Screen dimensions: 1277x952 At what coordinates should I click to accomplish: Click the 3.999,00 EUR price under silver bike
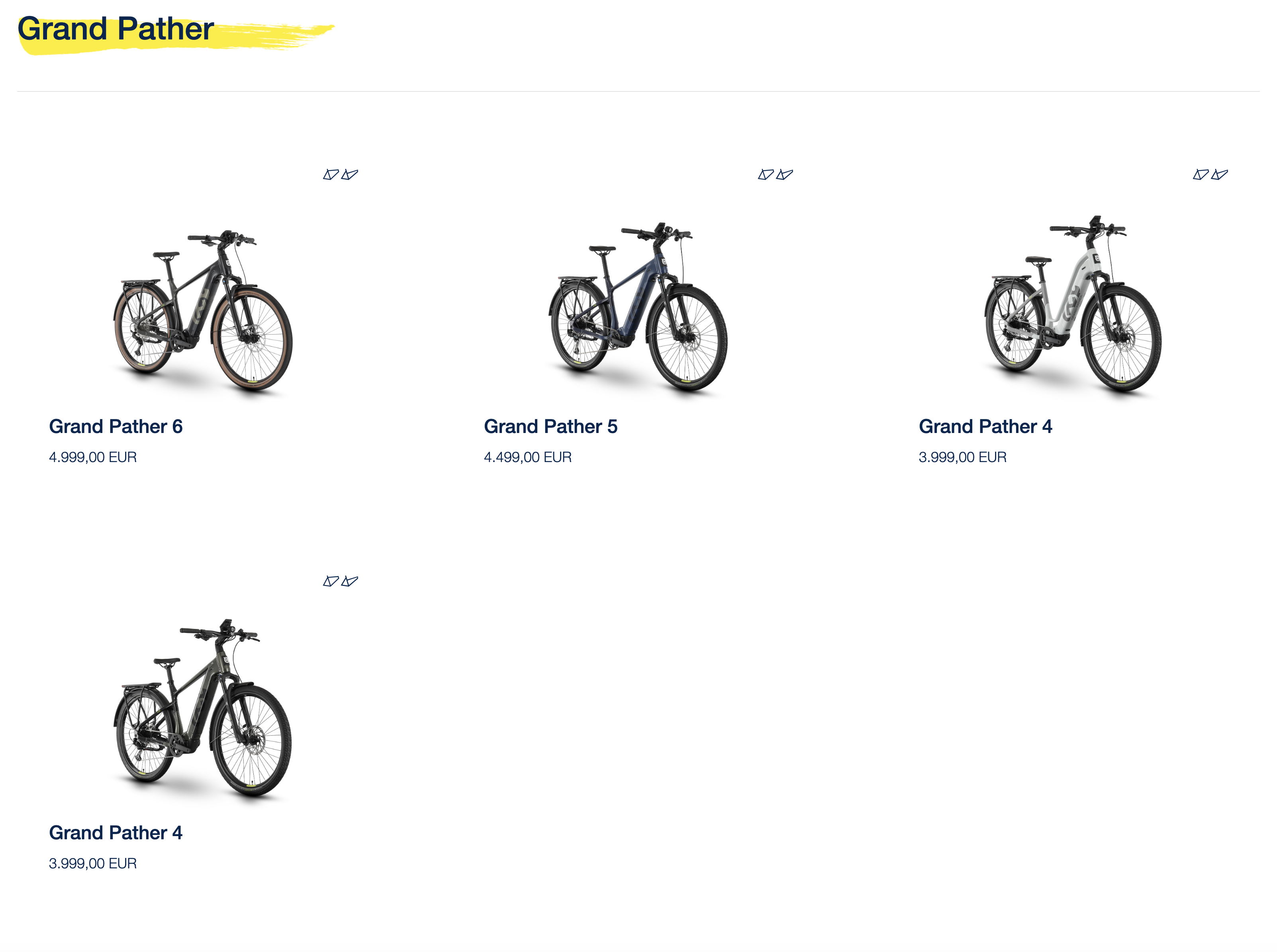pyautogui.click(x=962, y=457)
